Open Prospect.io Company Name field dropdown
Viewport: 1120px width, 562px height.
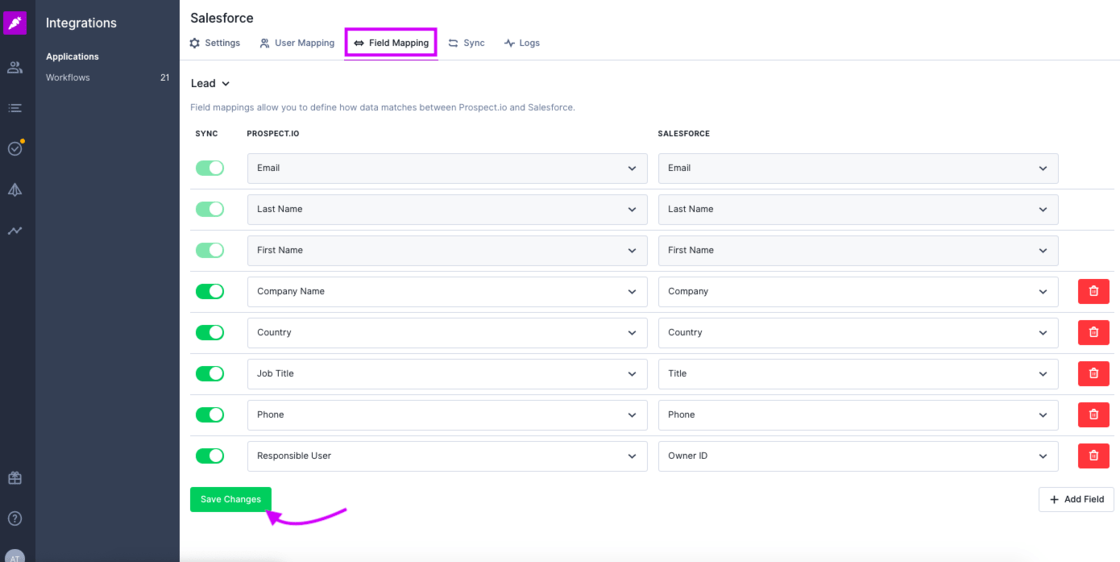pos(447,291)
